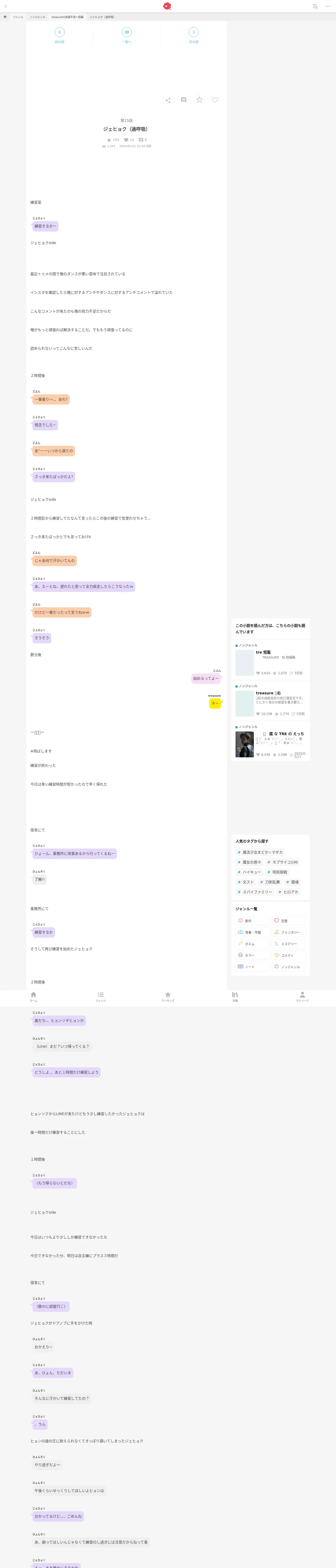Click the bubble '残念でした〜'
Image resolution: width=336 pixels, height=1568 pixels.
(45, 425)
